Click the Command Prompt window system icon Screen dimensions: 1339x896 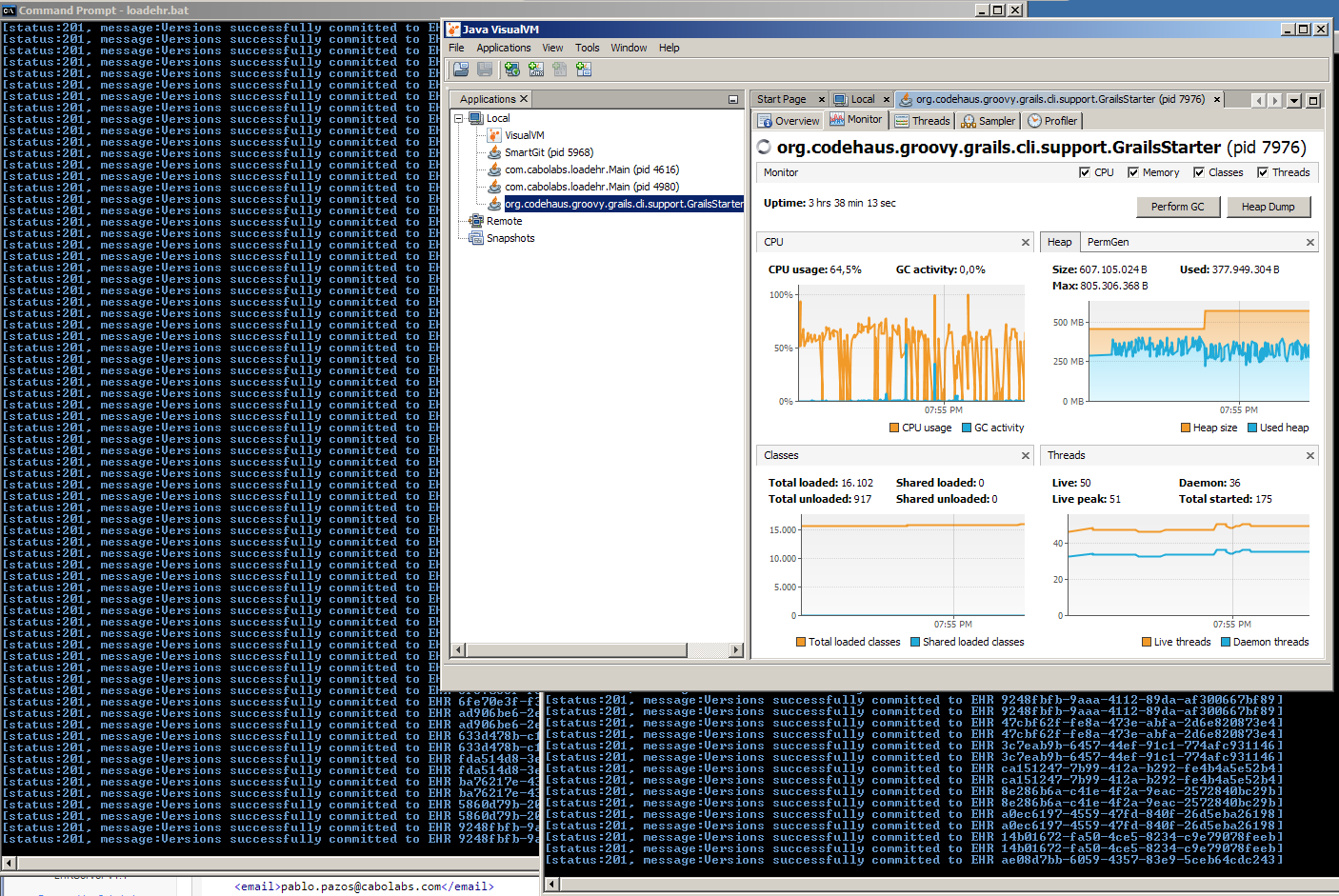click(9, 10)
